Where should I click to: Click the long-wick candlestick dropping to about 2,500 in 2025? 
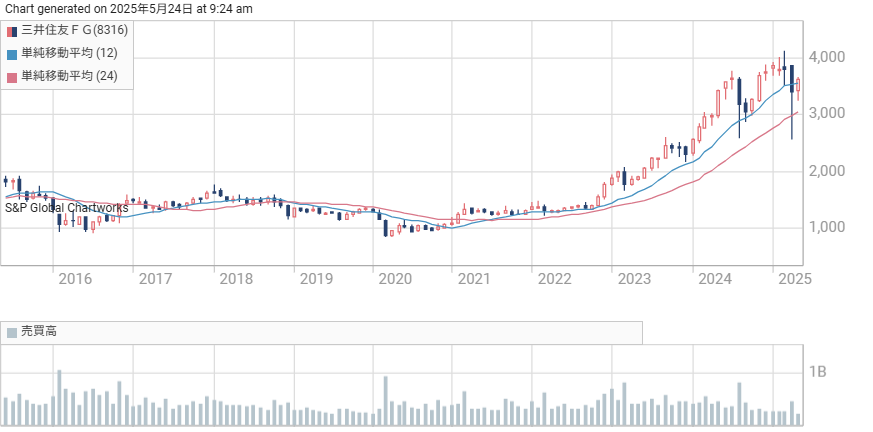(x=792, y=102)
